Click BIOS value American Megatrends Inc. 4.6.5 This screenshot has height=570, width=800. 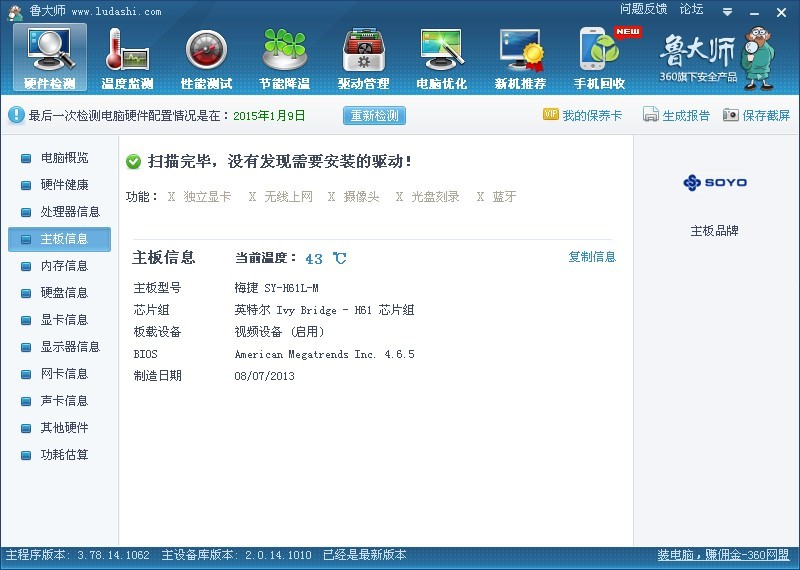click(x=324, y=354)
